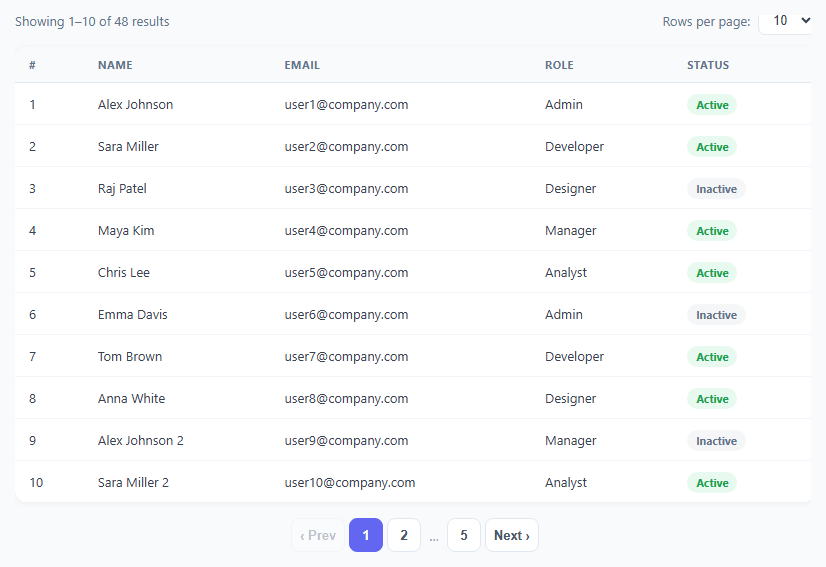Viewport: 826px width, 567px height.
Task: Click the 'Showing 1–10 of 48 results' text
Action: tap(92, 22)
